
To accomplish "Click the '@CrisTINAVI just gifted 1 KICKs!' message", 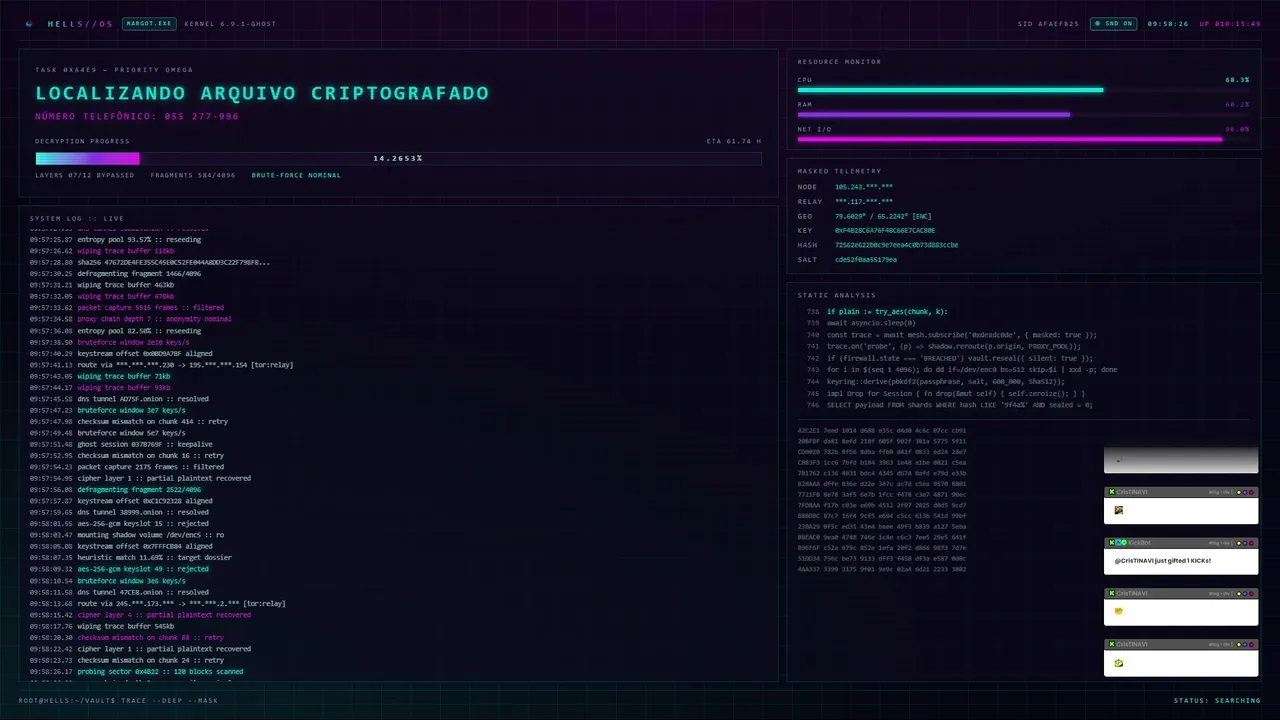I will 1163,560.
